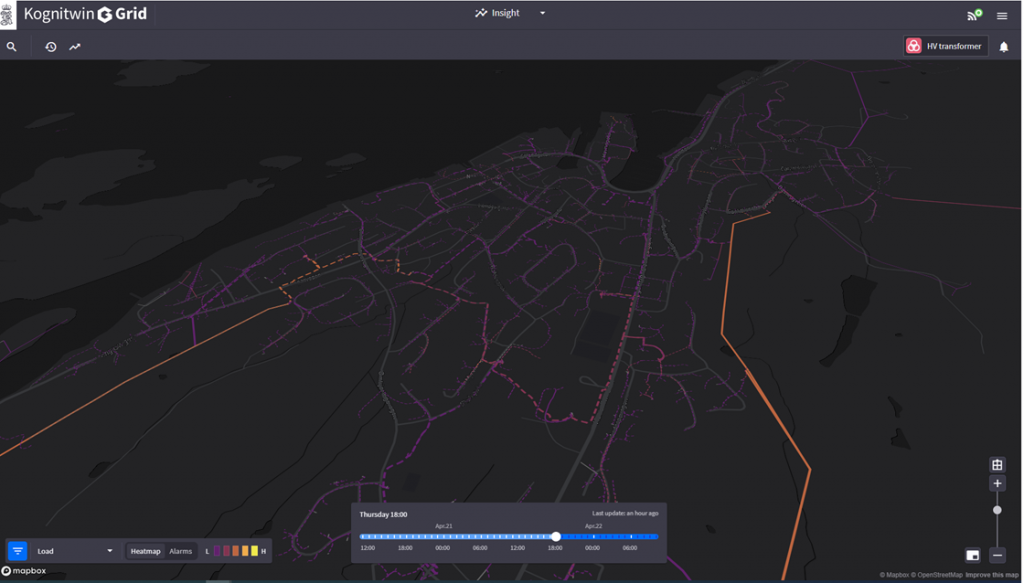Toggle the map grid view icon
Image resolution: width=1024 pixels, height=583 pixels.
[x=997, y=465]
